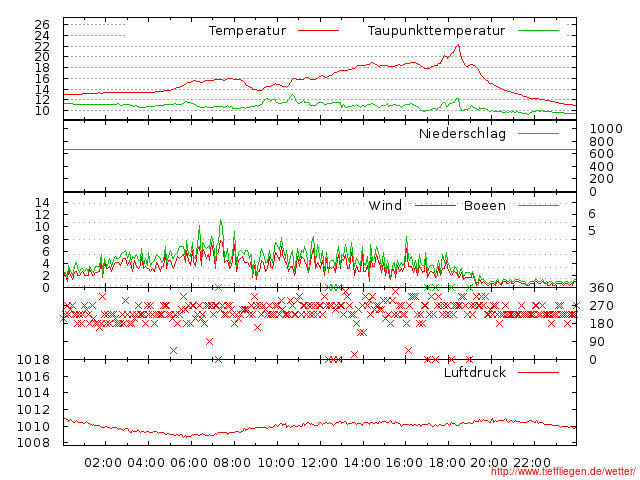This screenshot has width=640, height=480.
Task: Click the 360 wind direction axis value
Action: pos(601,288)
